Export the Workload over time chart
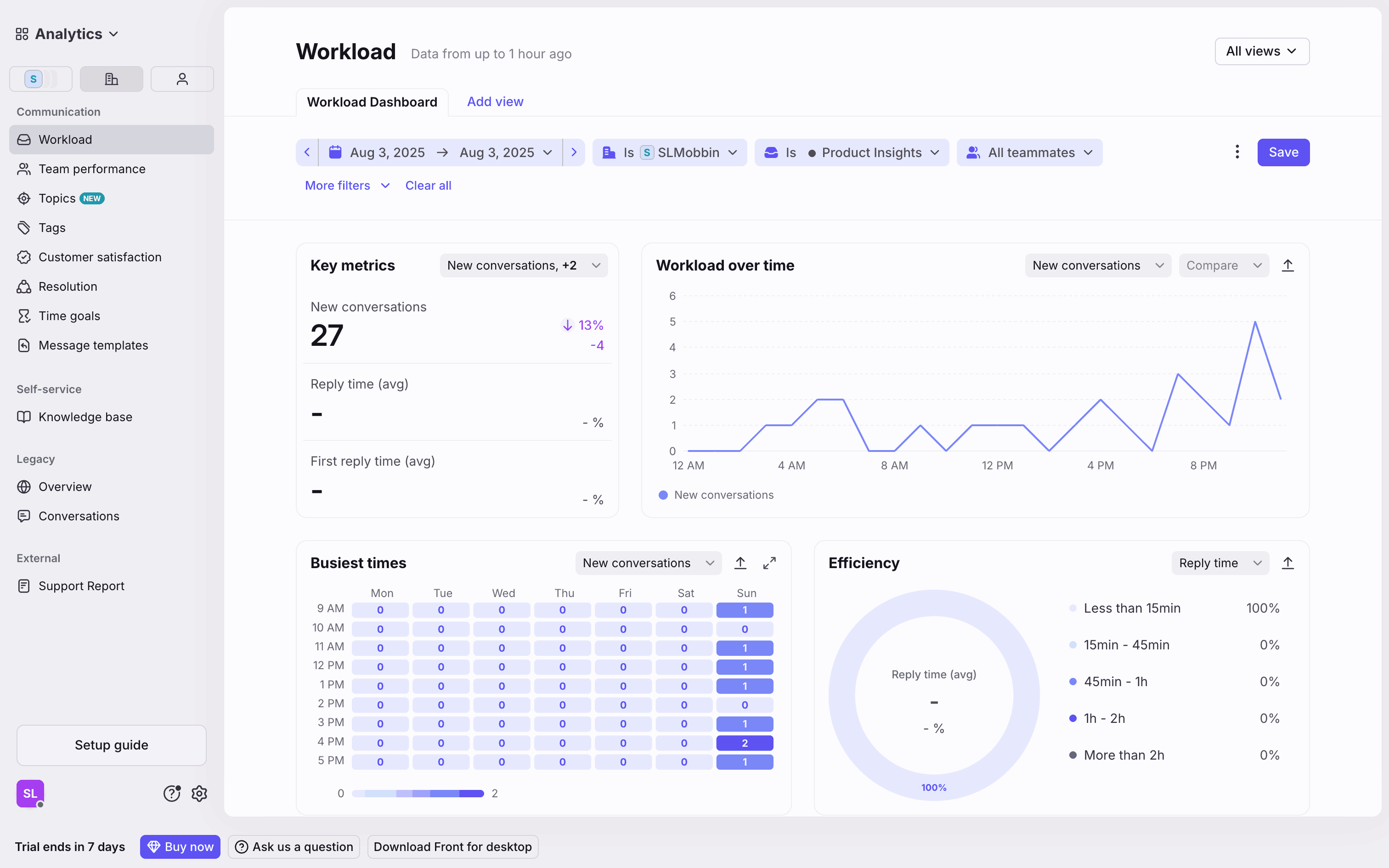This screenshot has height=868, width=1389. pos(1287,265)
